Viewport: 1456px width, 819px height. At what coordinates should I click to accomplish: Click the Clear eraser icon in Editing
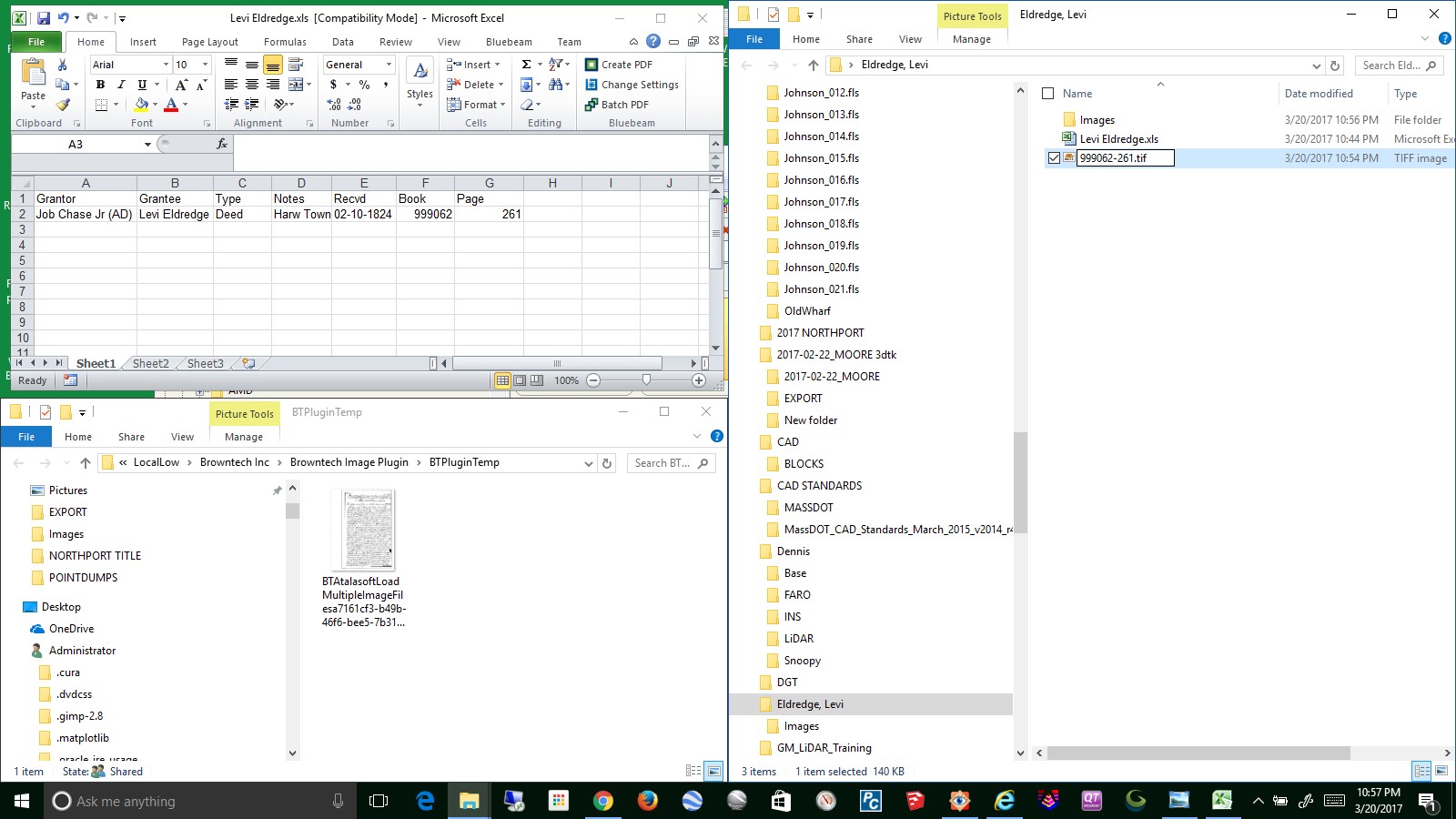point(527,105)
